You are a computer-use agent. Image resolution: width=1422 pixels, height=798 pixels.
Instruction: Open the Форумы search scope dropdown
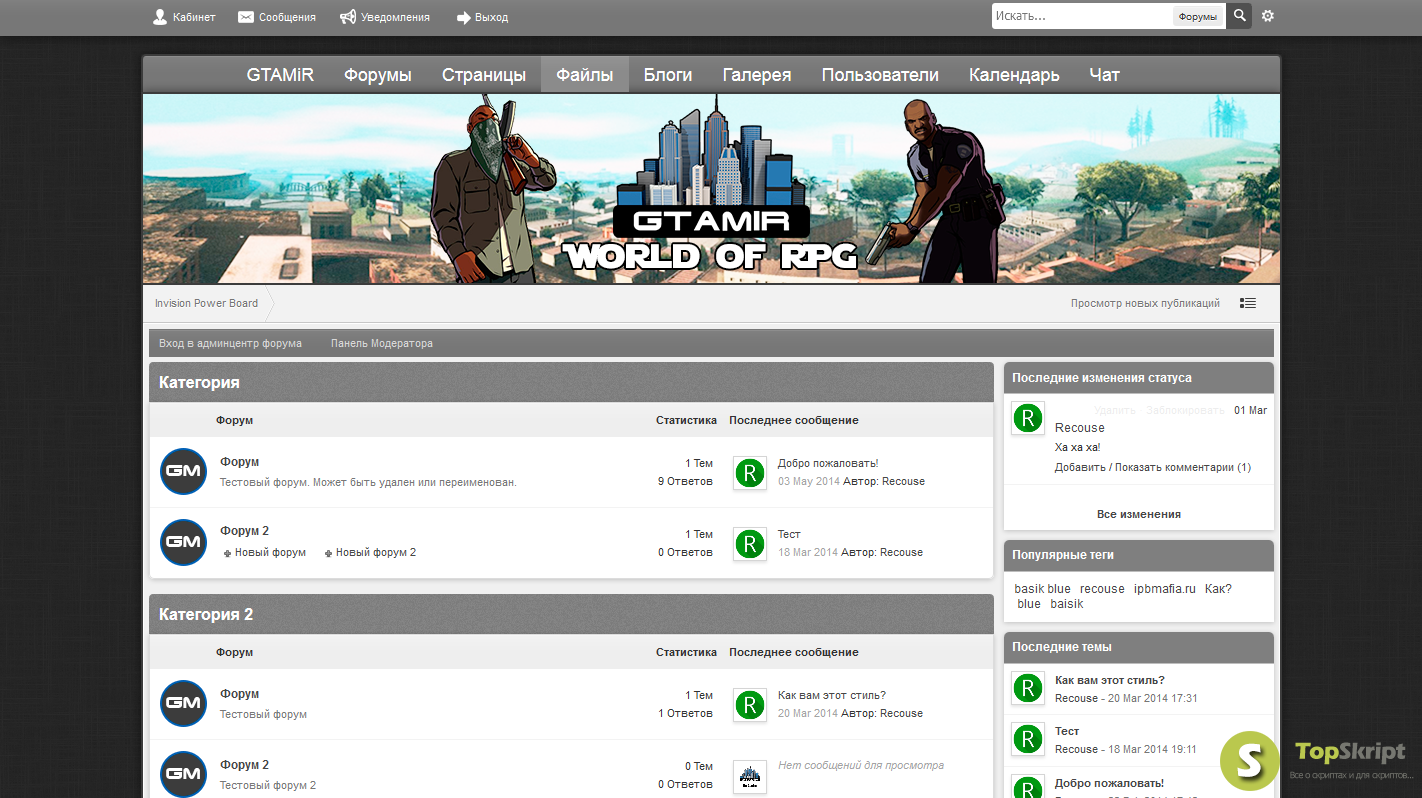(x=1198, y=17)
